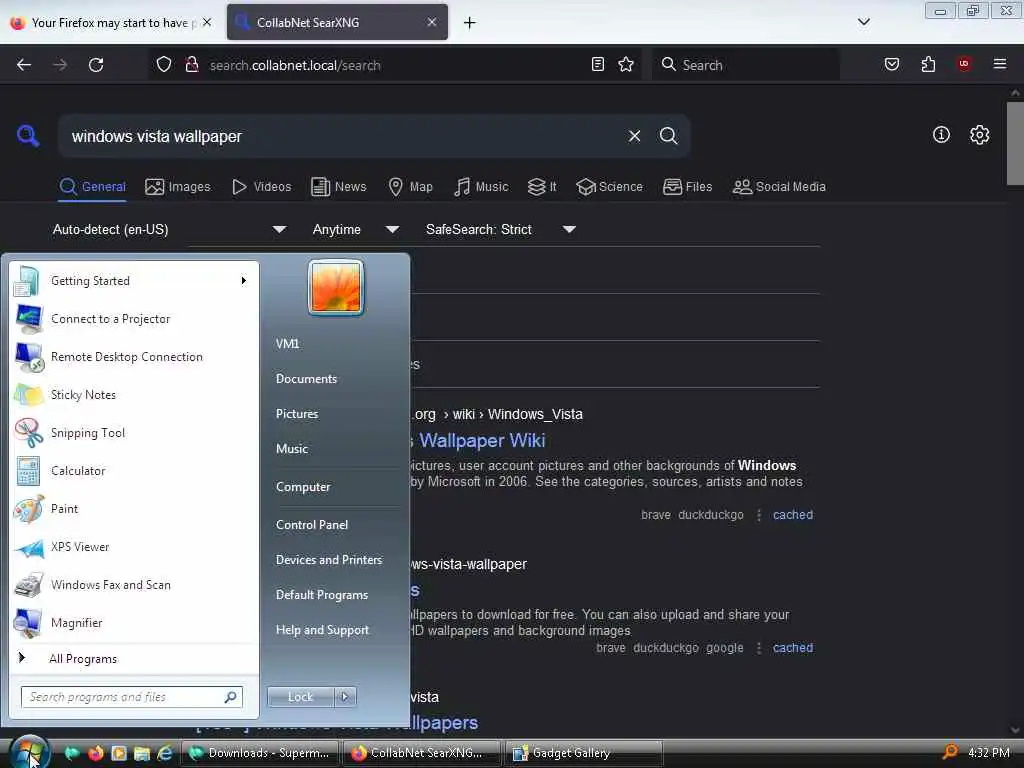1024x768 pixels.
Task: Open Snipping Tool from Start menu
Action: [135, 433]
